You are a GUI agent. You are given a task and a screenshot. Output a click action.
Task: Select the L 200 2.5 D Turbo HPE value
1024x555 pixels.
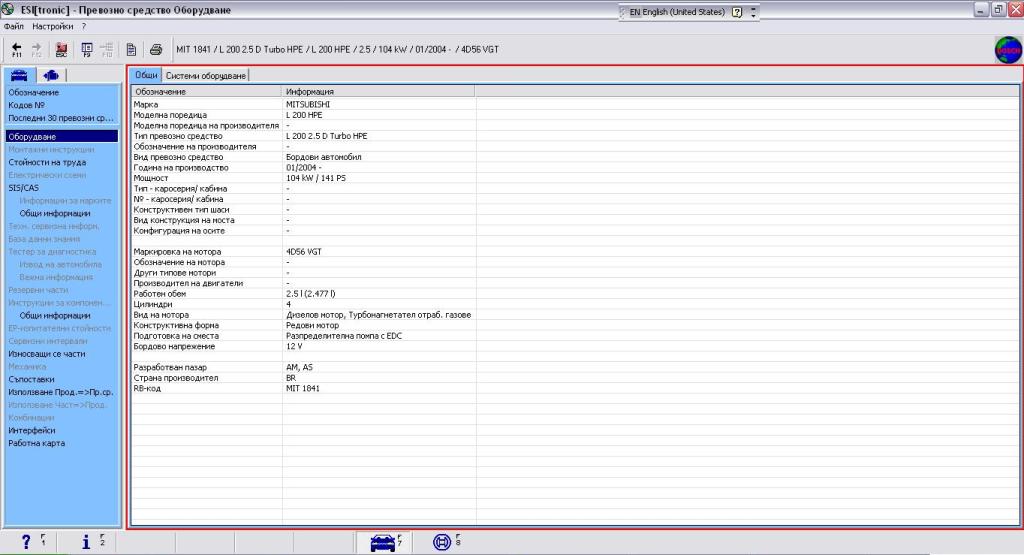pos(327,136)
